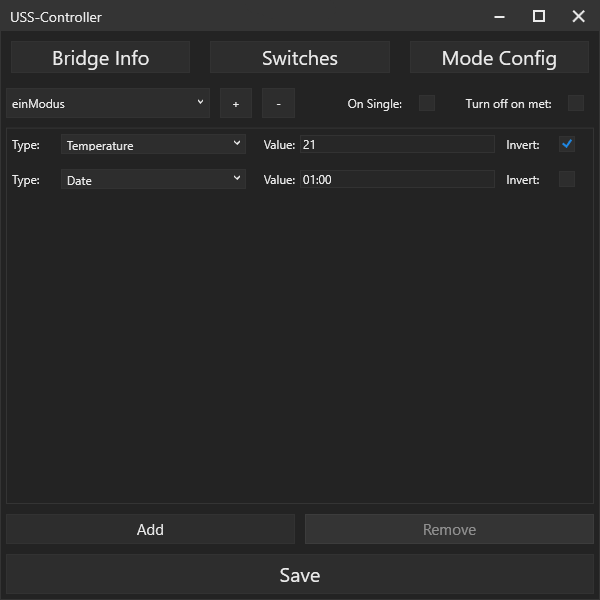This screenshot has width=600, height=600.
Task: Click the Remove button
Action: [449, 529]
